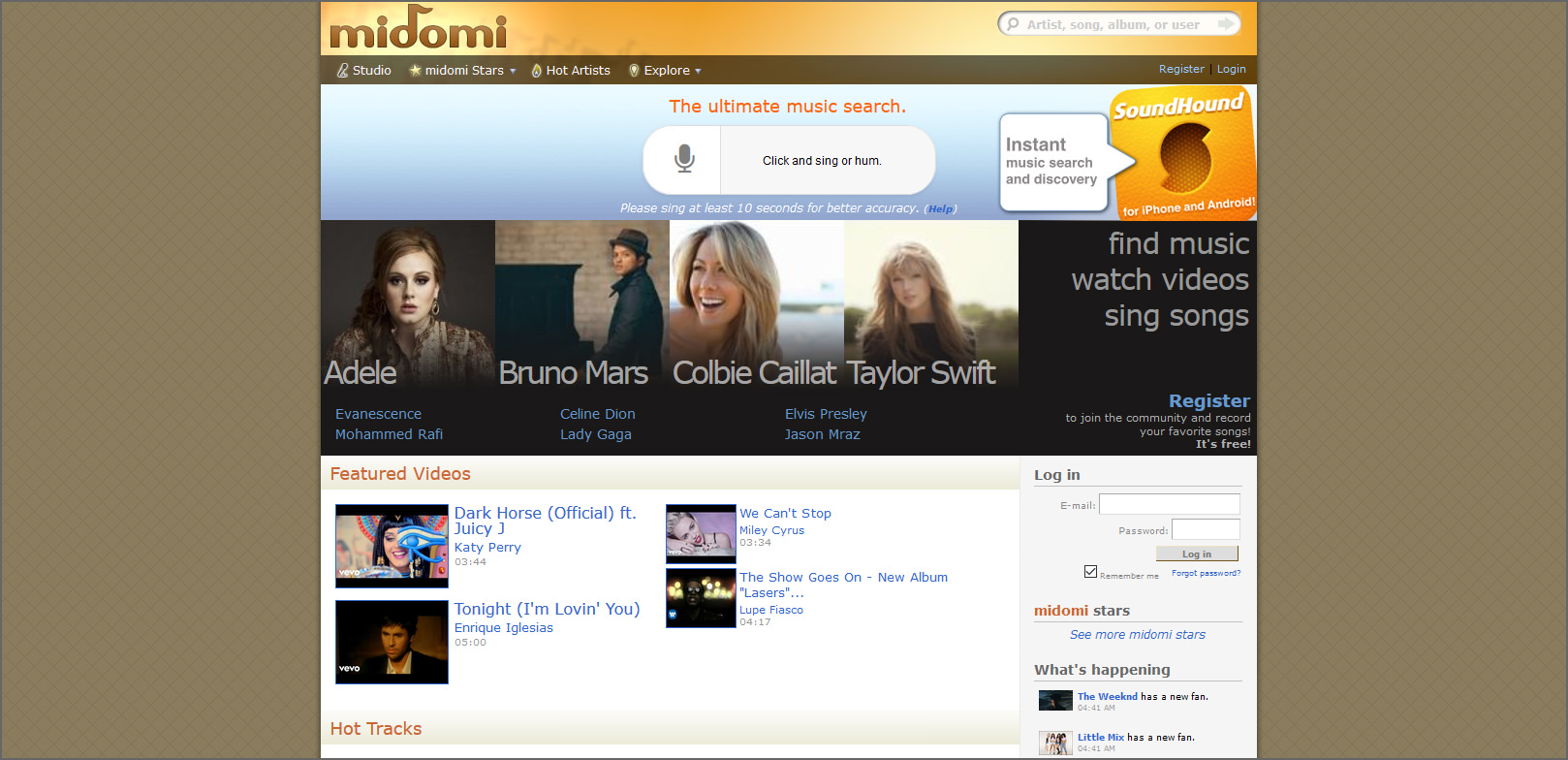Open the Jason Mraz artist link
The height and width of the screenshot is (760, 1568).
pos(823,434)
